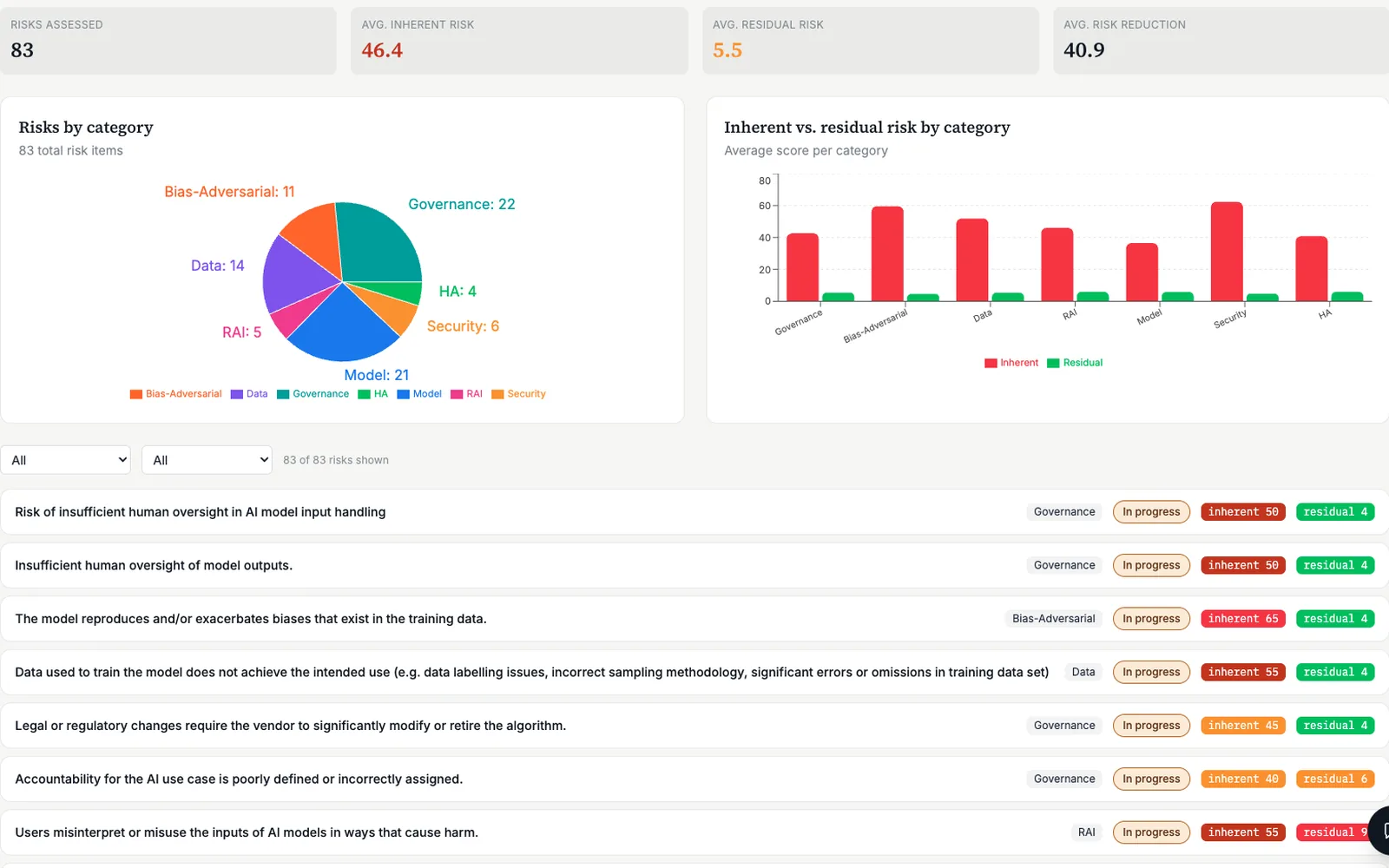1389x868 pixels.
Task: Toggle Residual legend in bar chart
Action: click(x=1075, y=363)
